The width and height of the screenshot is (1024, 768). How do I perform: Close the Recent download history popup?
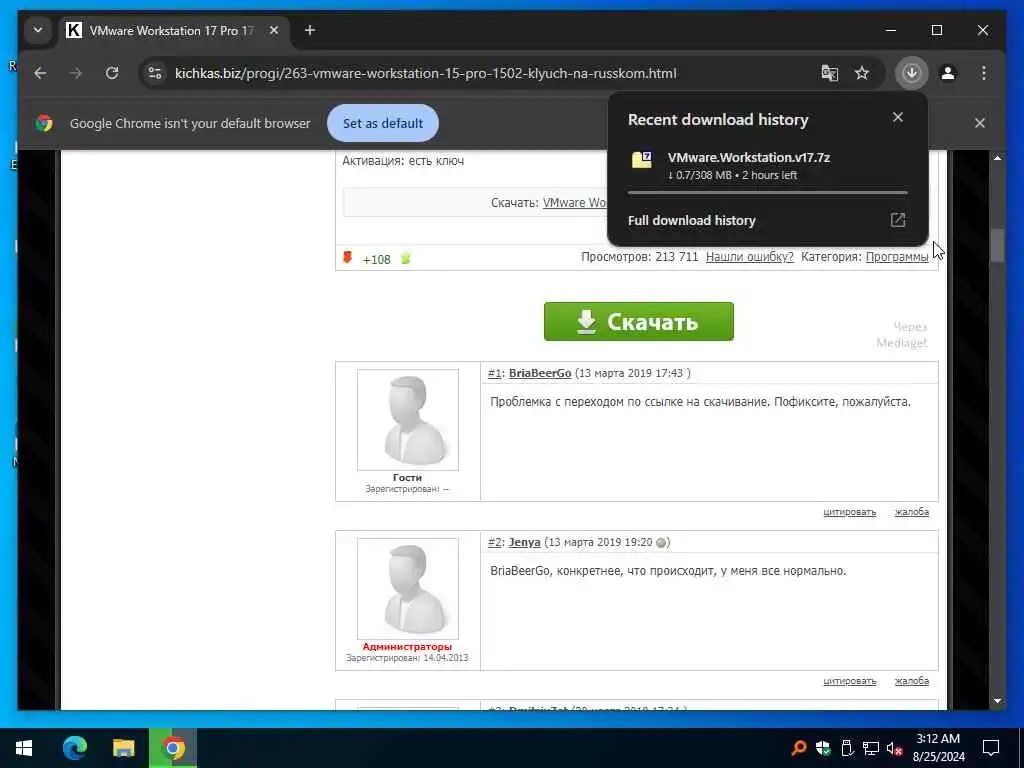pyautogui.click(x=898, y=117)
